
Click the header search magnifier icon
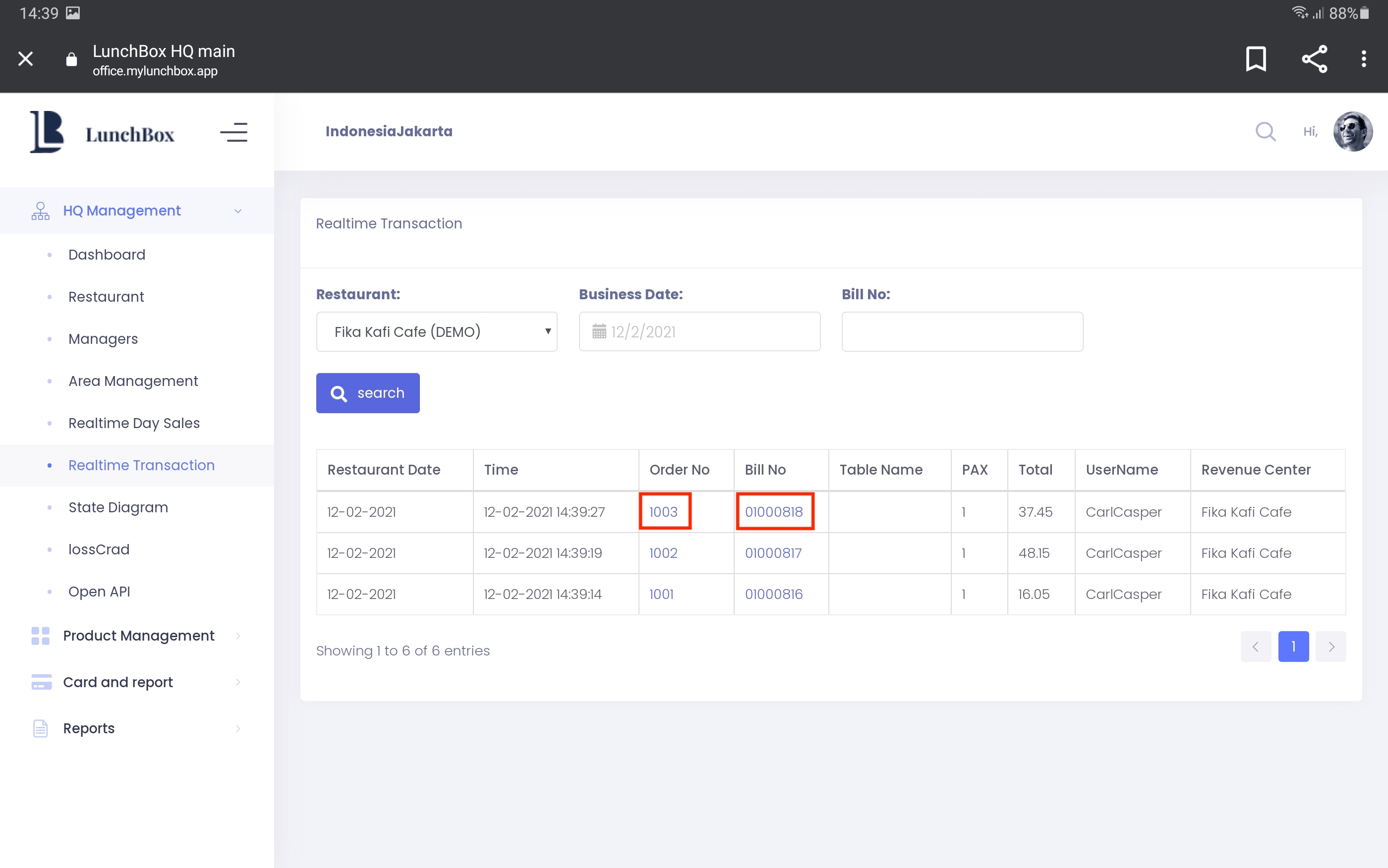(x=1265, y=131)
